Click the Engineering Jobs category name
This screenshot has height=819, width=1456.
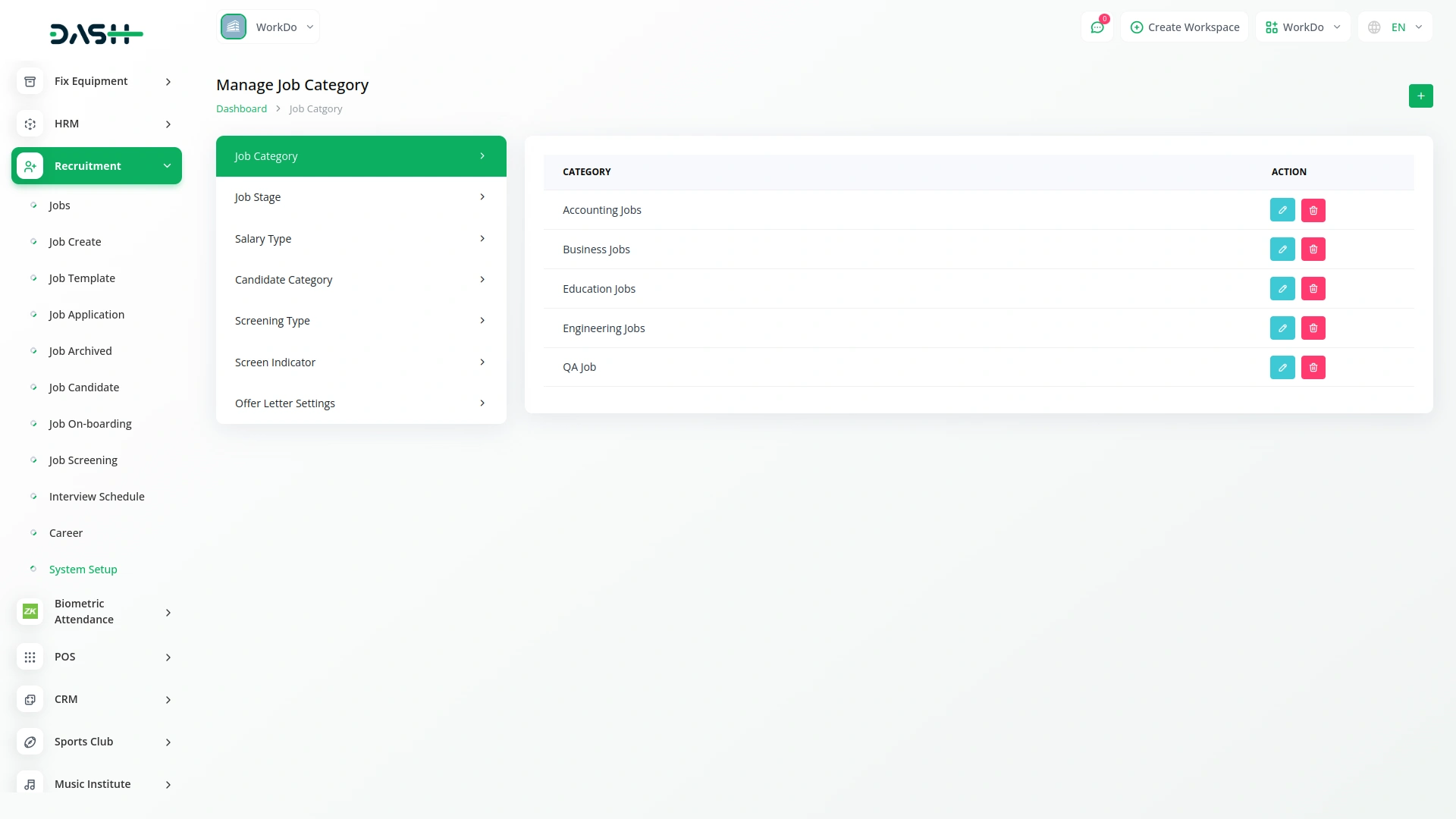[x=604, y=328]
